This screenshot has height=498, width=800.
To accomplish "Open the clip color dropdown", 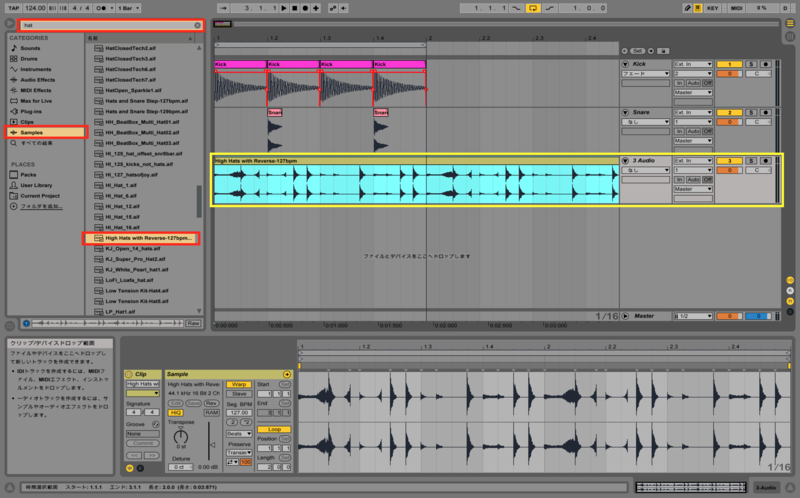I will pos(143,393).
